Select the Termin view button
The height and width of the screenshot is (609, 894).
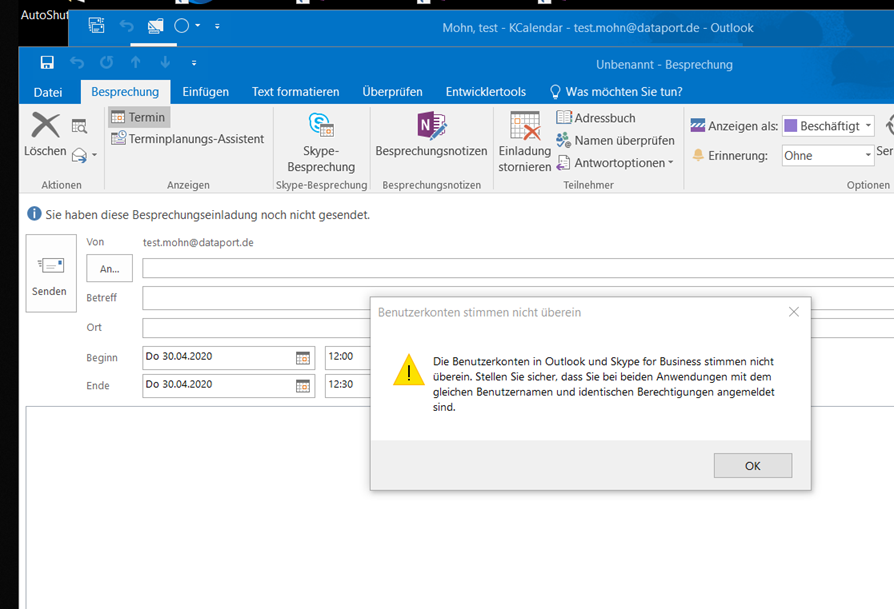coord(139,117)
